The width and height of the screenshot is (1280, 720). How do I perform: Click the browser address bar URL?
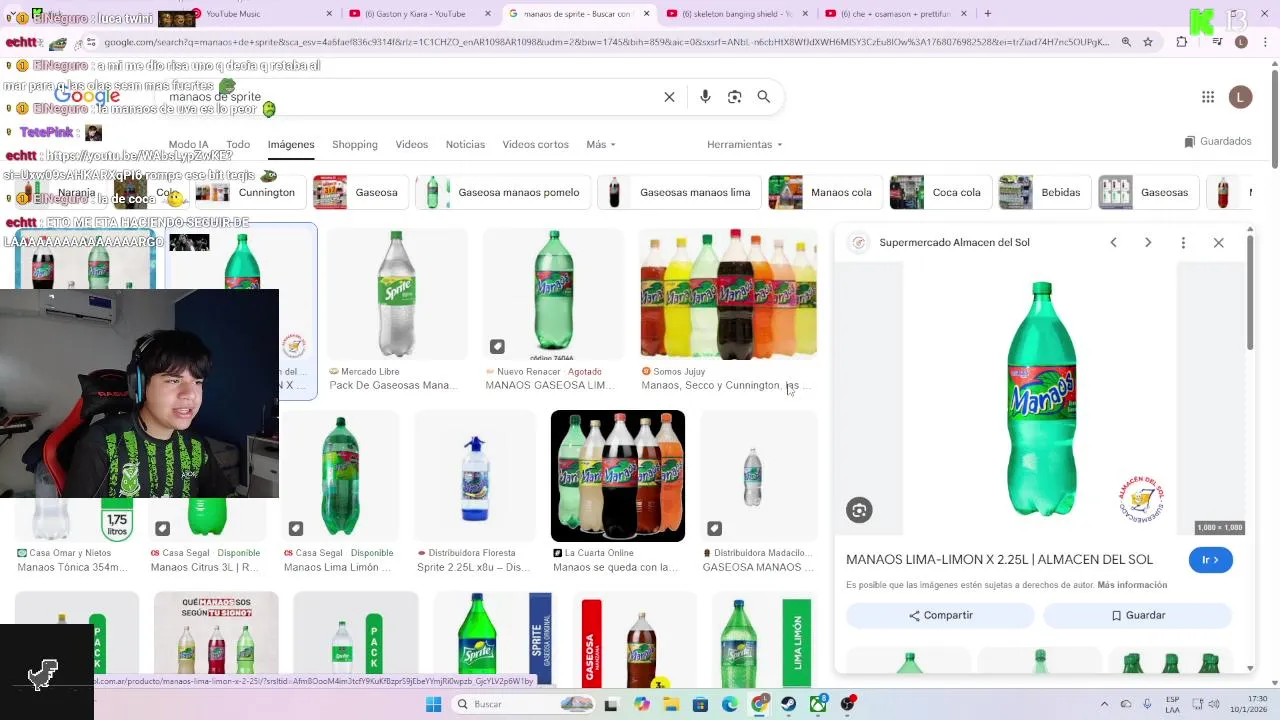(x=605, y=42)
